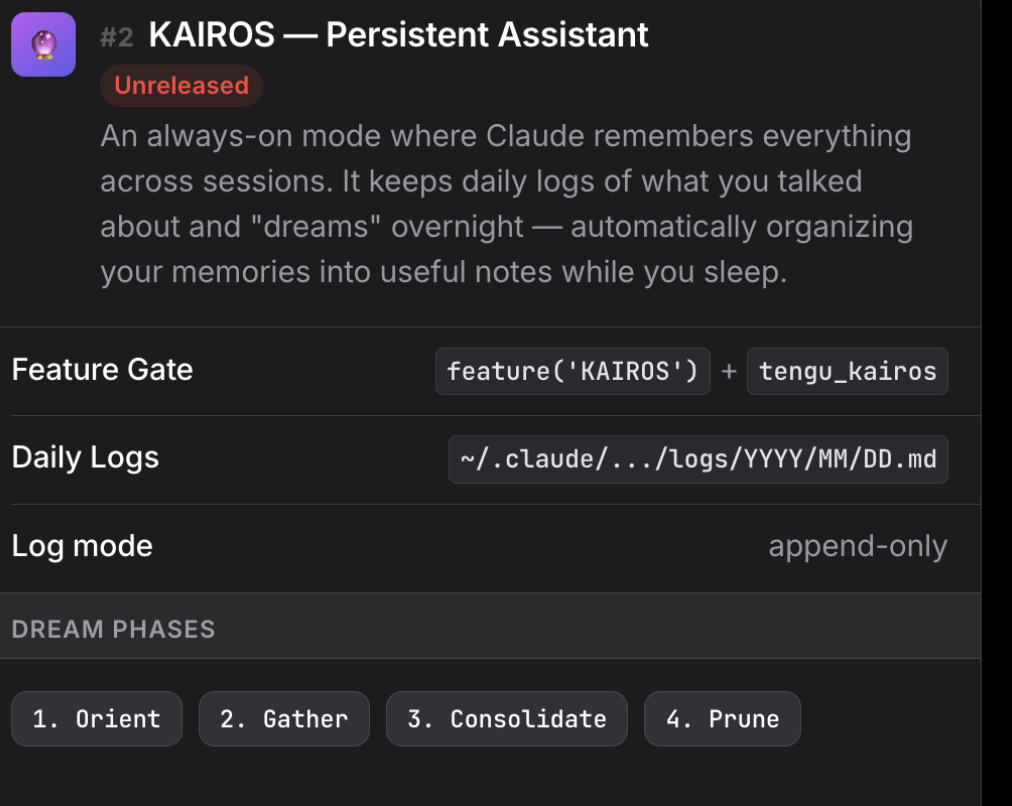
Task: Select the tengu_kairos code chip
Action: pos(847,372)
